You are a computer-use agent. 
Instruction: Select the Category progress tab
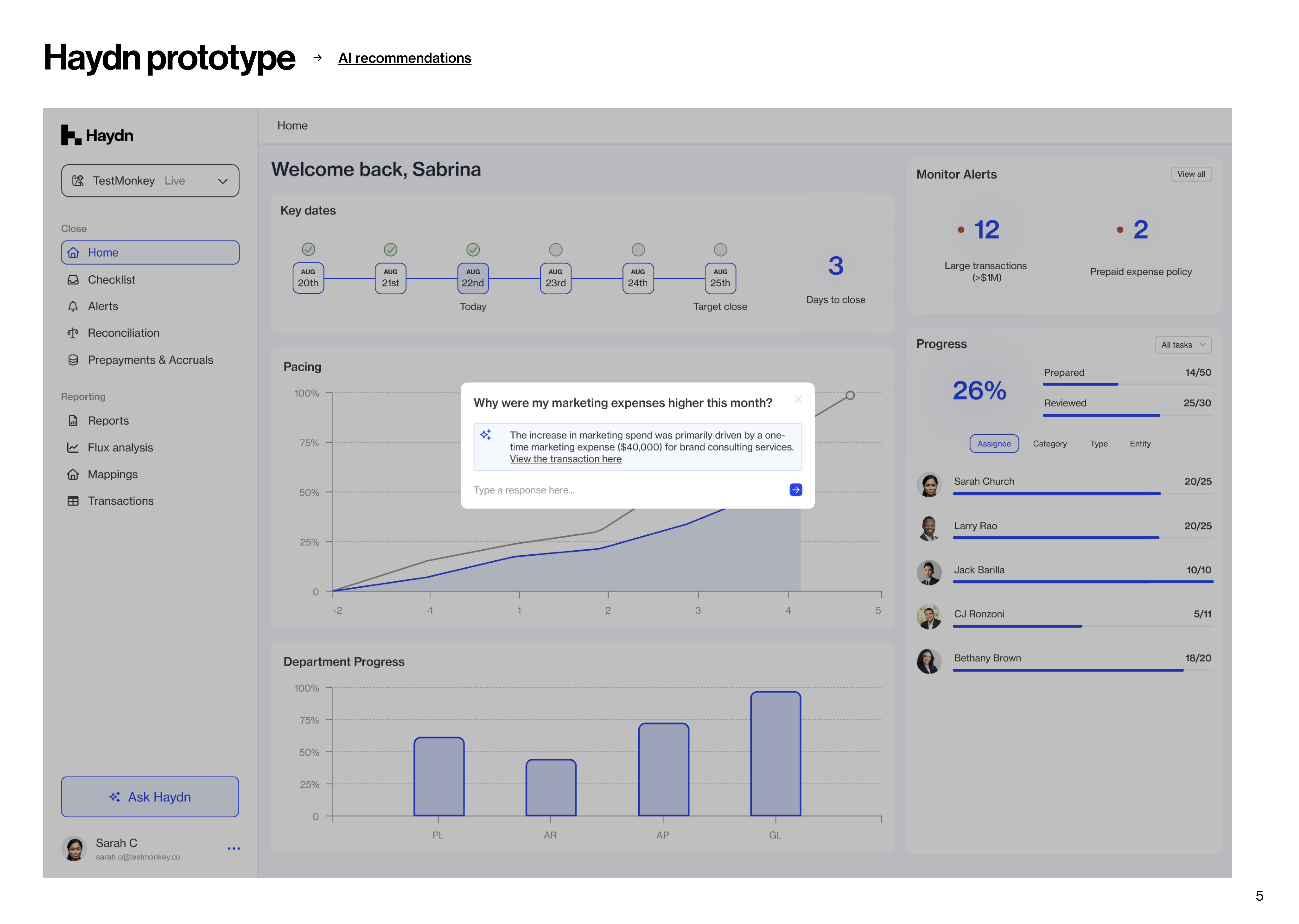1049,444
